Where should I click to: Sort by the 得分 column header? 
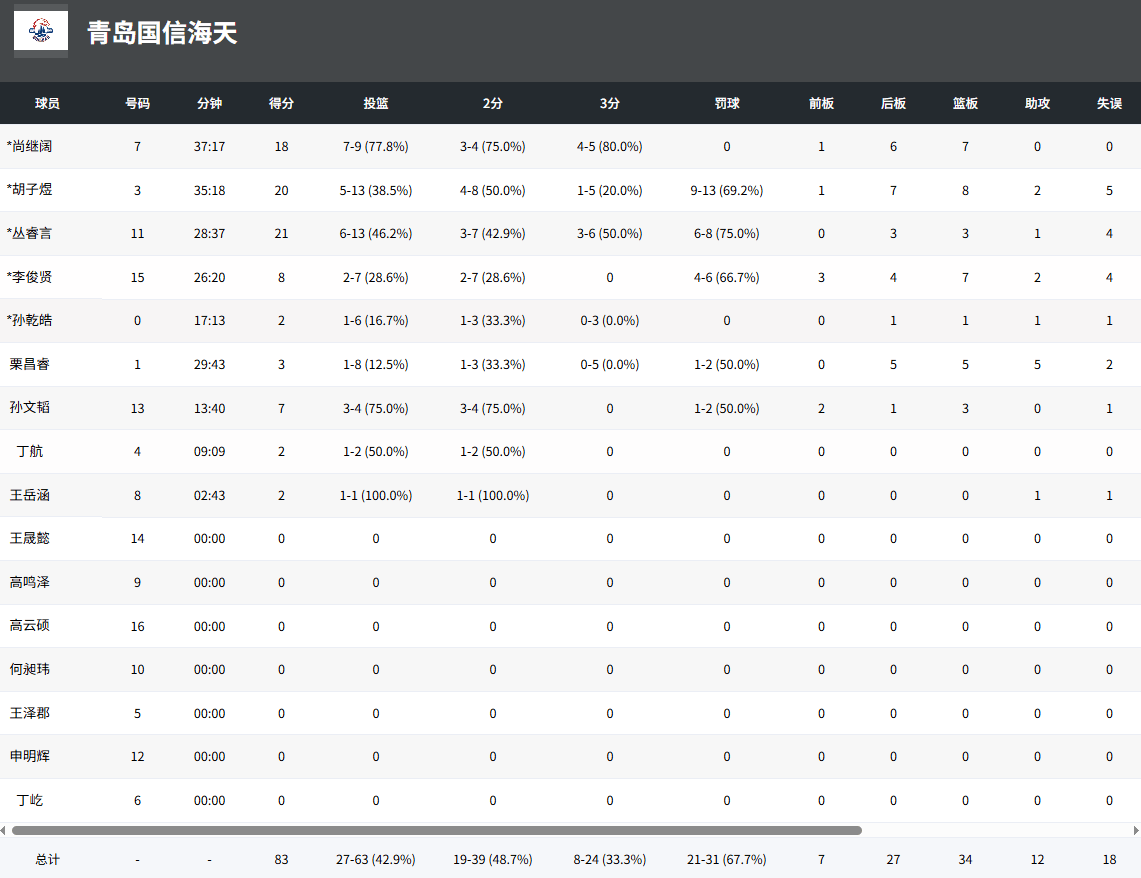(x=281, y=103)
